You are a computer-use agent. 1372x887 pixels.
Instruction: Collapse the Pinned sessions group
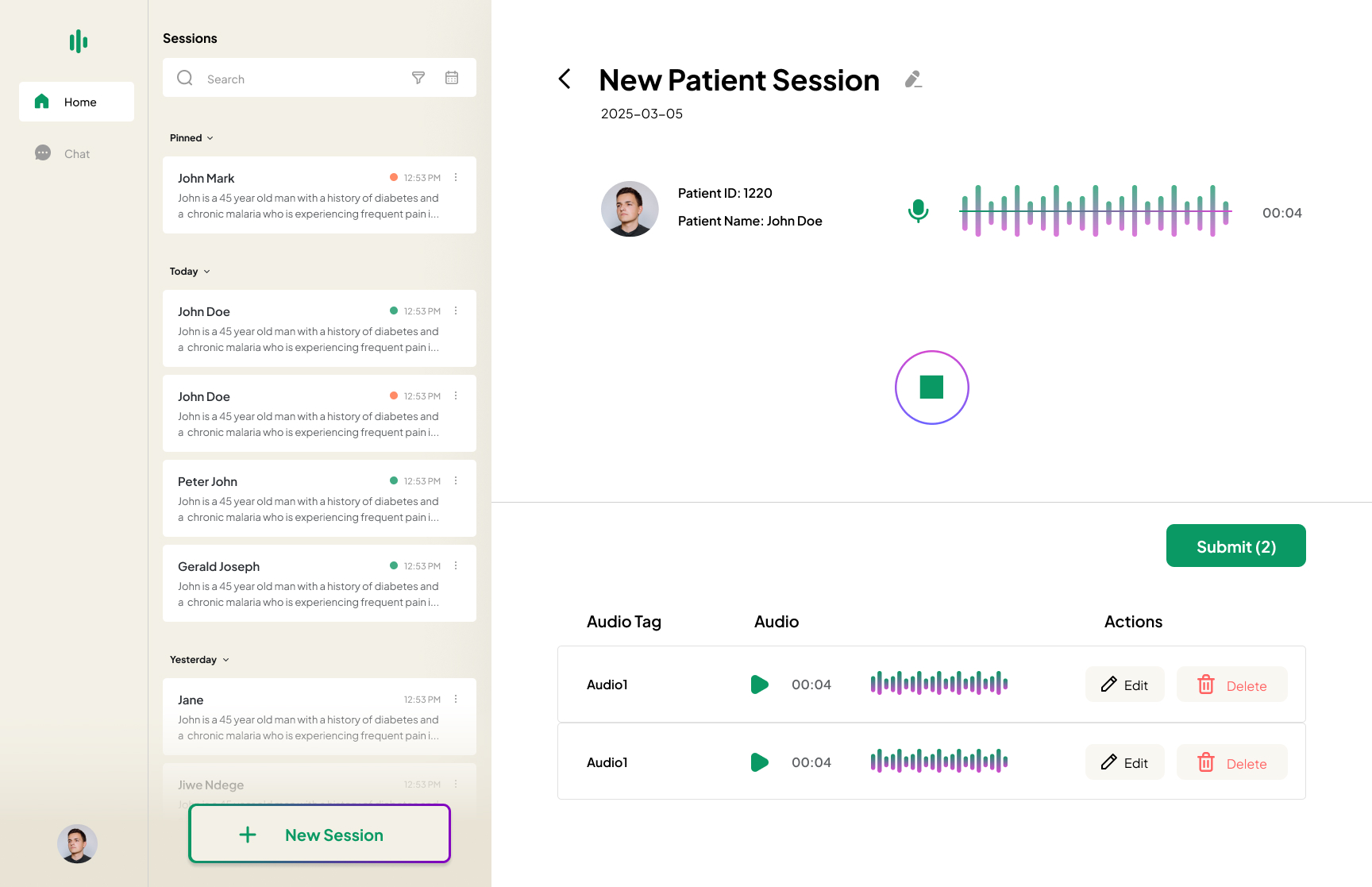[x=191, y=138]
